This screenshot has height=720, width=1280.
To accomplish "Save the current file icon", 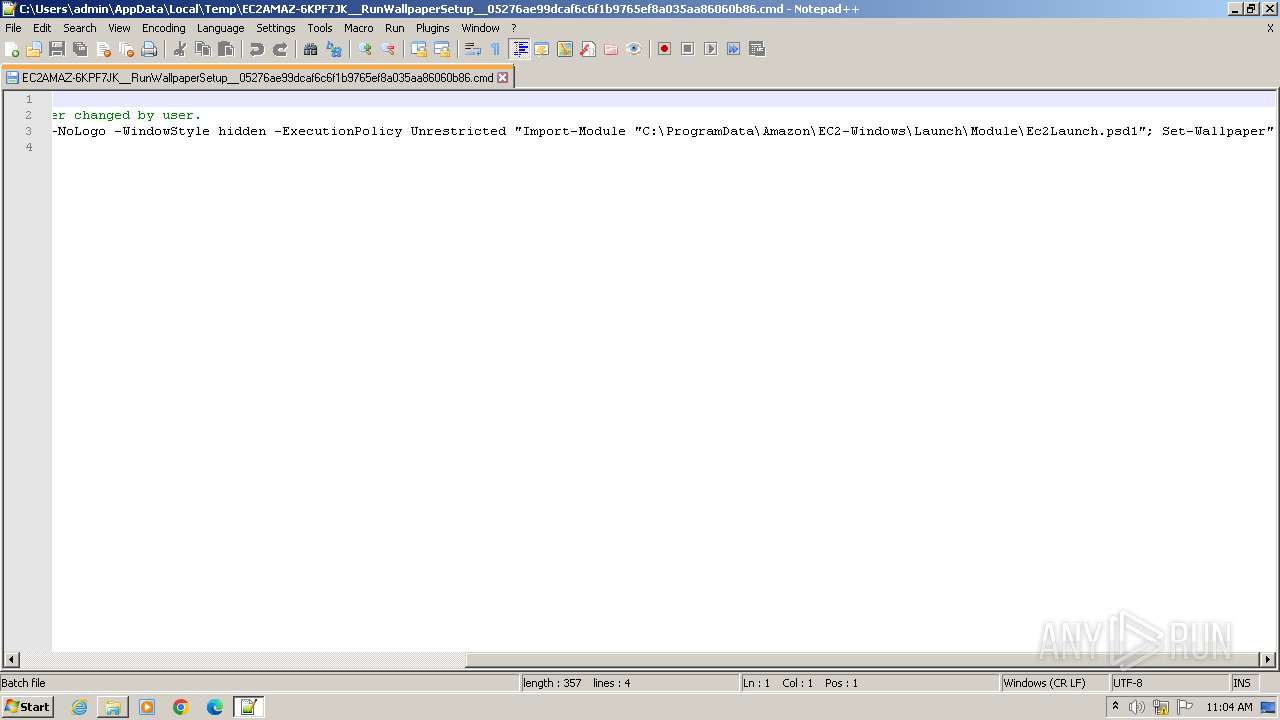I will (x=57, y=49).
